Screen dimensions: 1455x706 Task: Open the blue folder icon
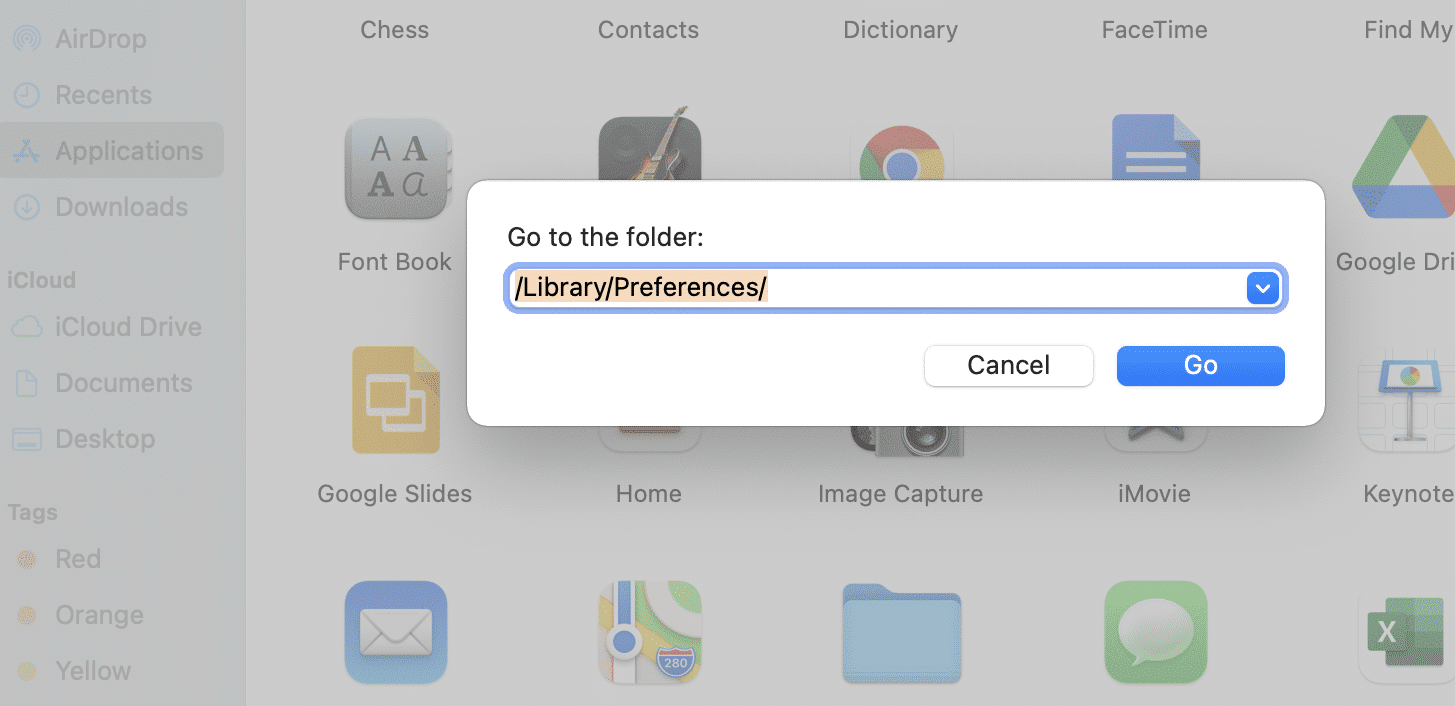pyautogui.click(x=901, y=633)
